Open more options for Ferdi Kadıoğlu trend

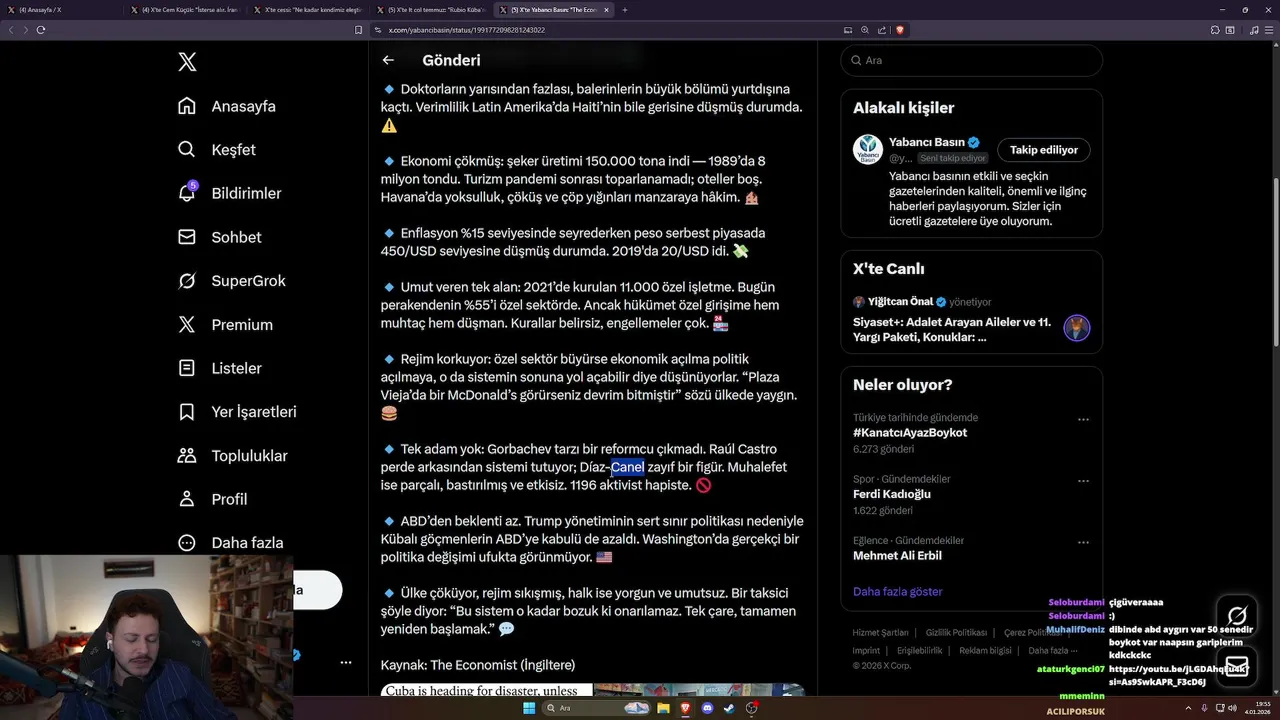coord(1083,481)
